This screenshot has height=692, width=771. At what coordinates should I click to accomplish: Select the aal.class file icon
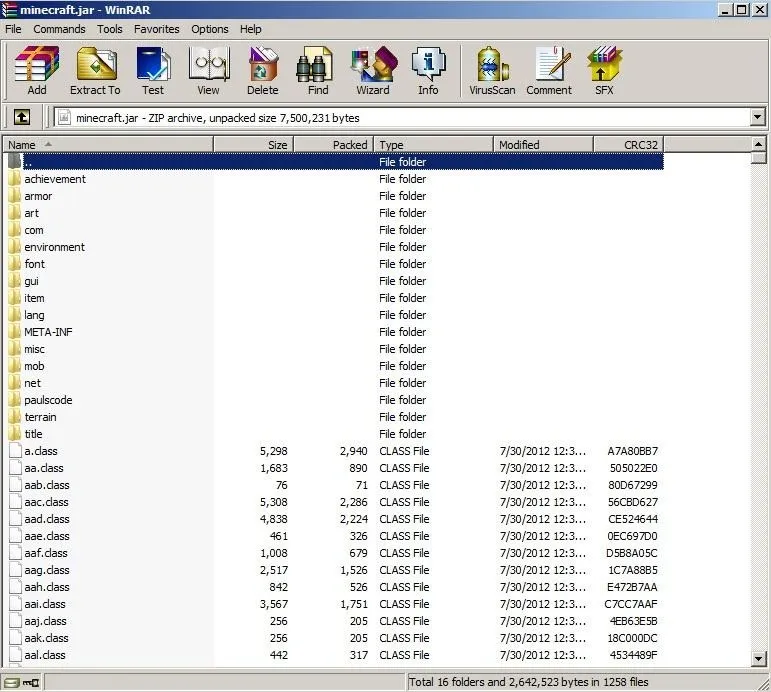(16, 655)
